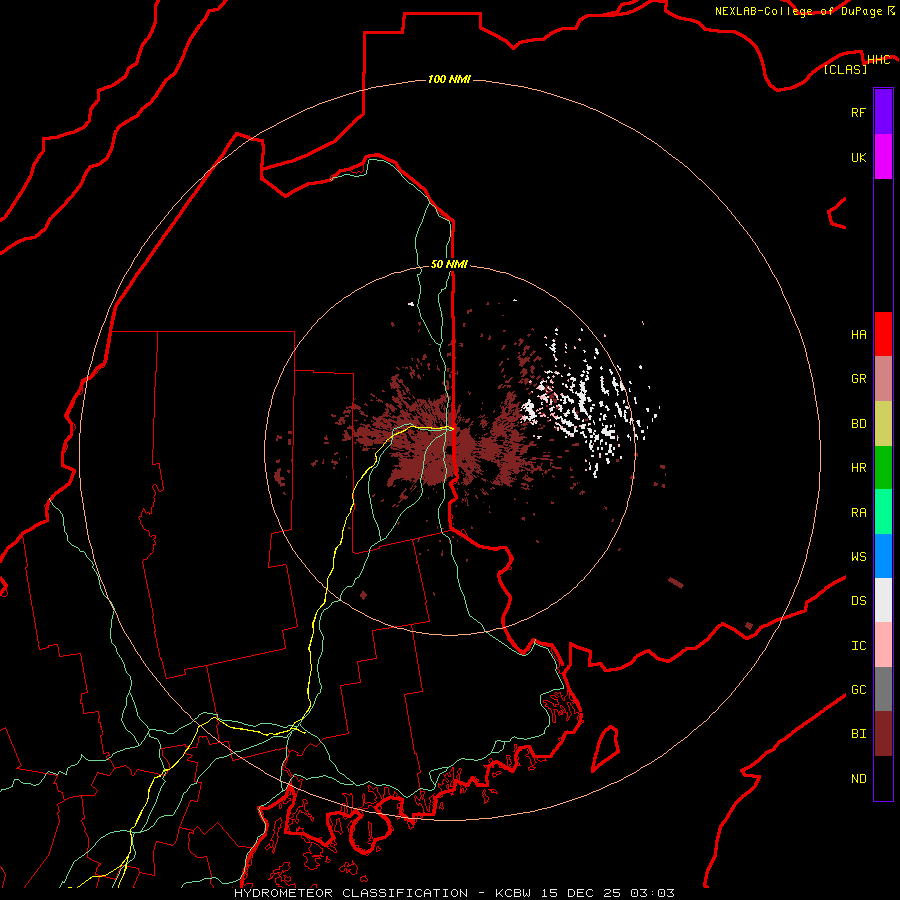Click the RF purple legend swatch
The image size is (900, 900).
pyautogui.click(x=883, y=112)
